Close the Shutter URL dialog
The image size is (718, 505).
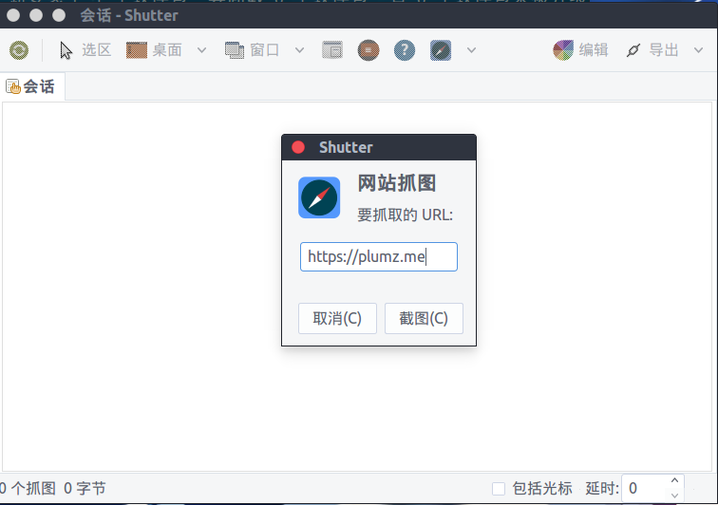click(298, 147)
